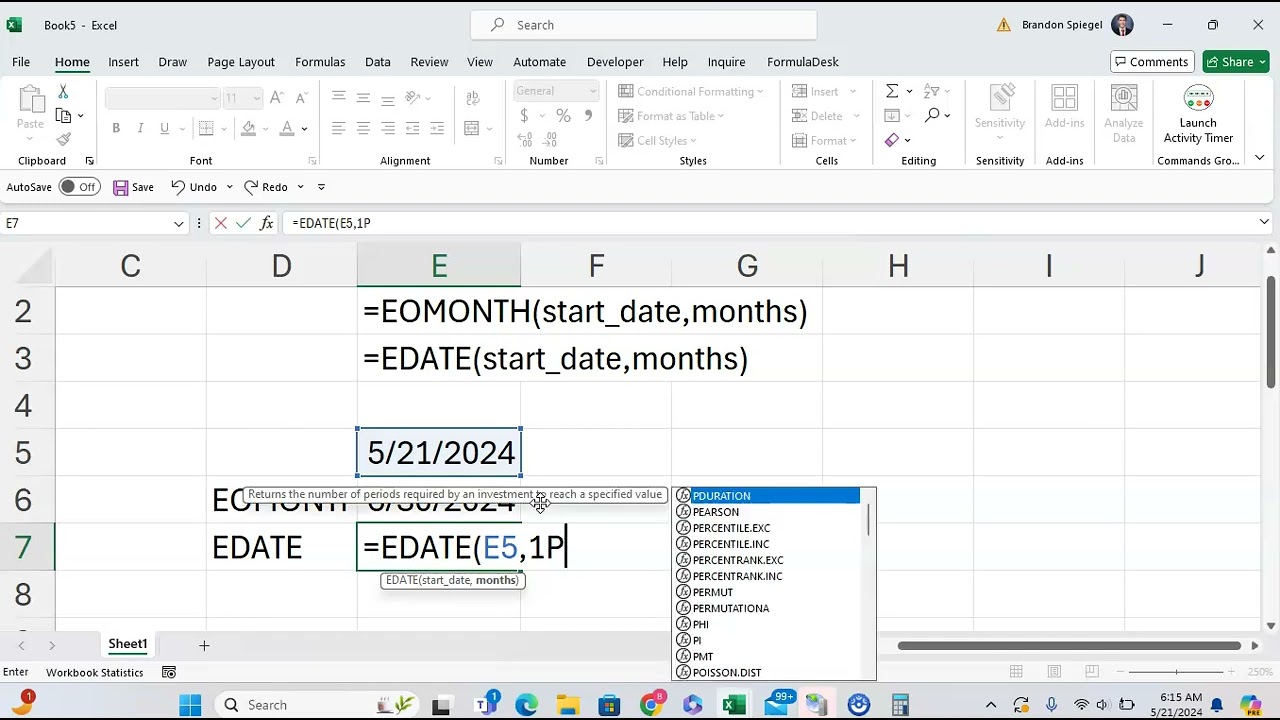Click the Share button
Image resolution: width=1280 pixels, height=720 pixels.
(1236, 62)
